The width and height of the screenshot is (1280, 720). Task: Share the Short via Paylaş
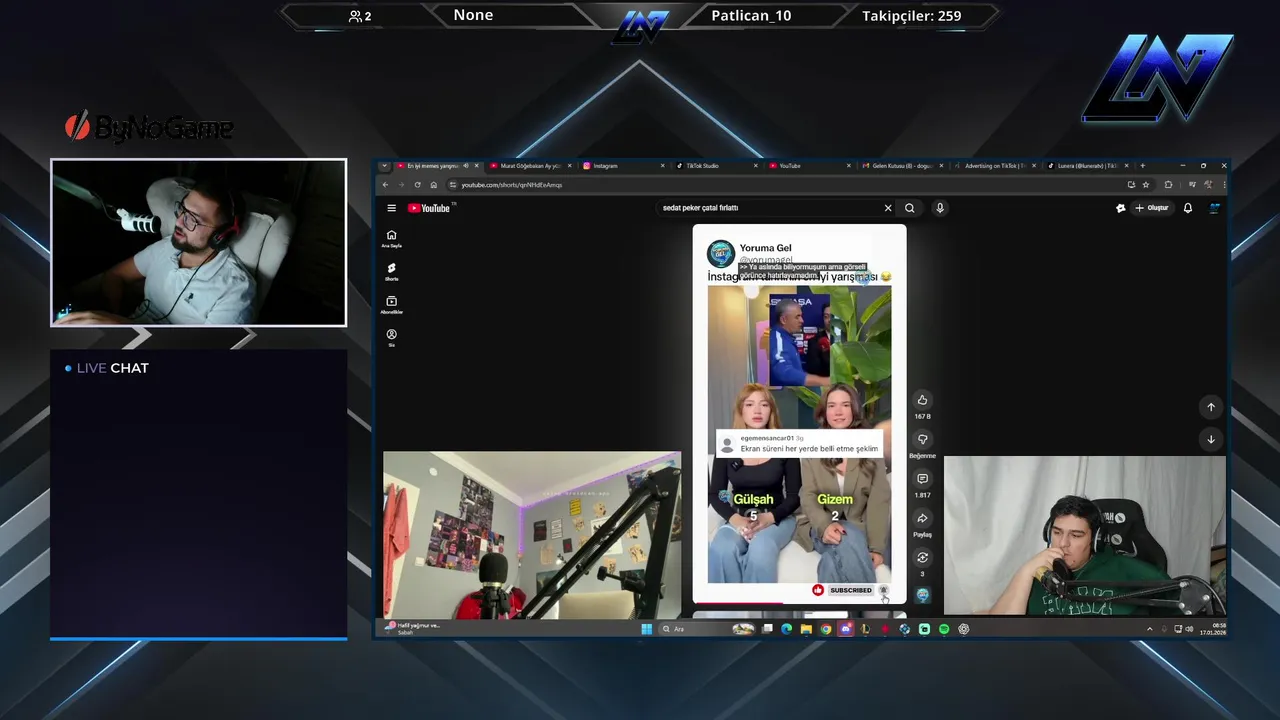[922, 518]
